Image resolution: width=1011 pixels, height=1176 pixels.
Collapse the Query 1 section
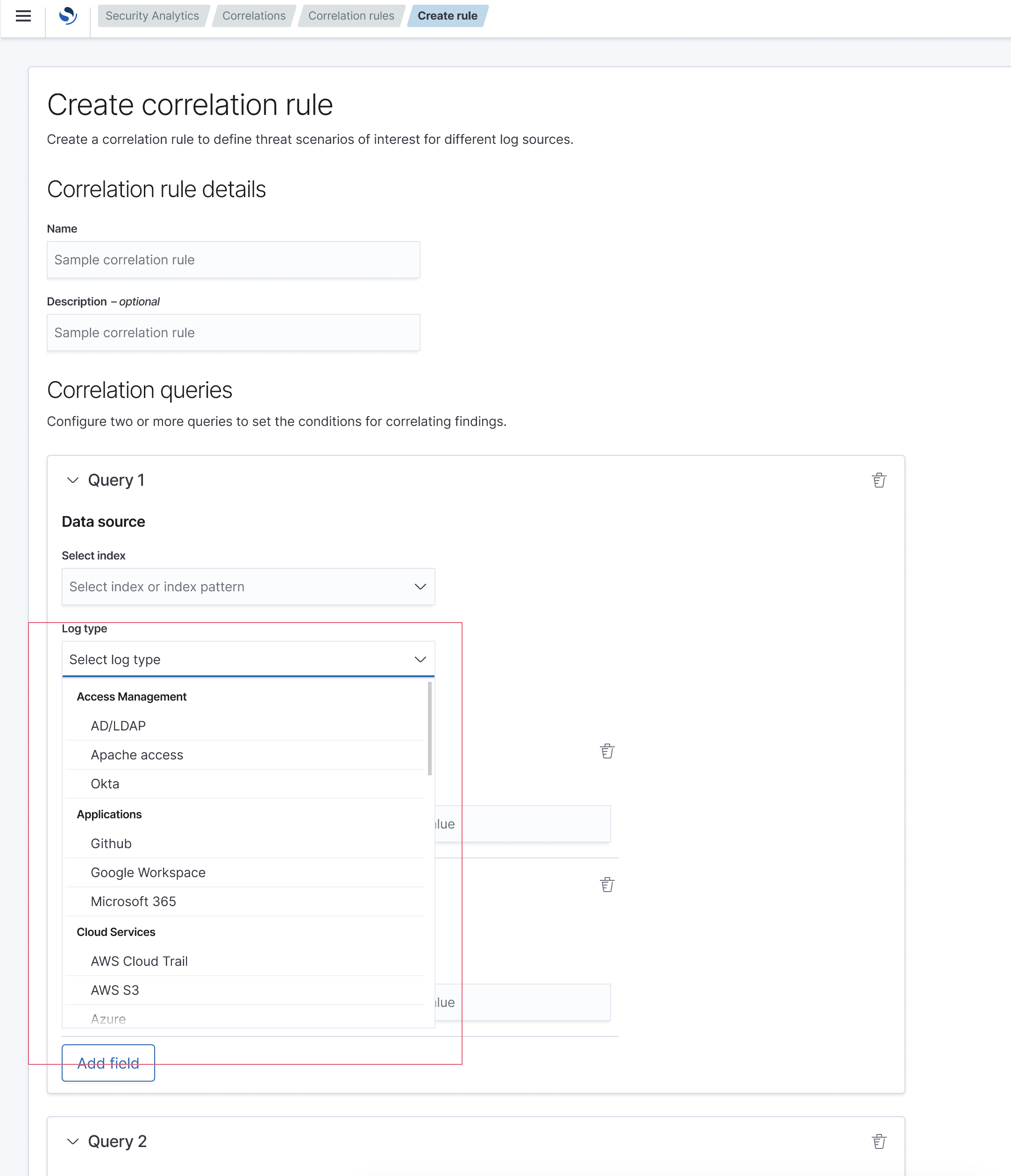pos(73,480)
